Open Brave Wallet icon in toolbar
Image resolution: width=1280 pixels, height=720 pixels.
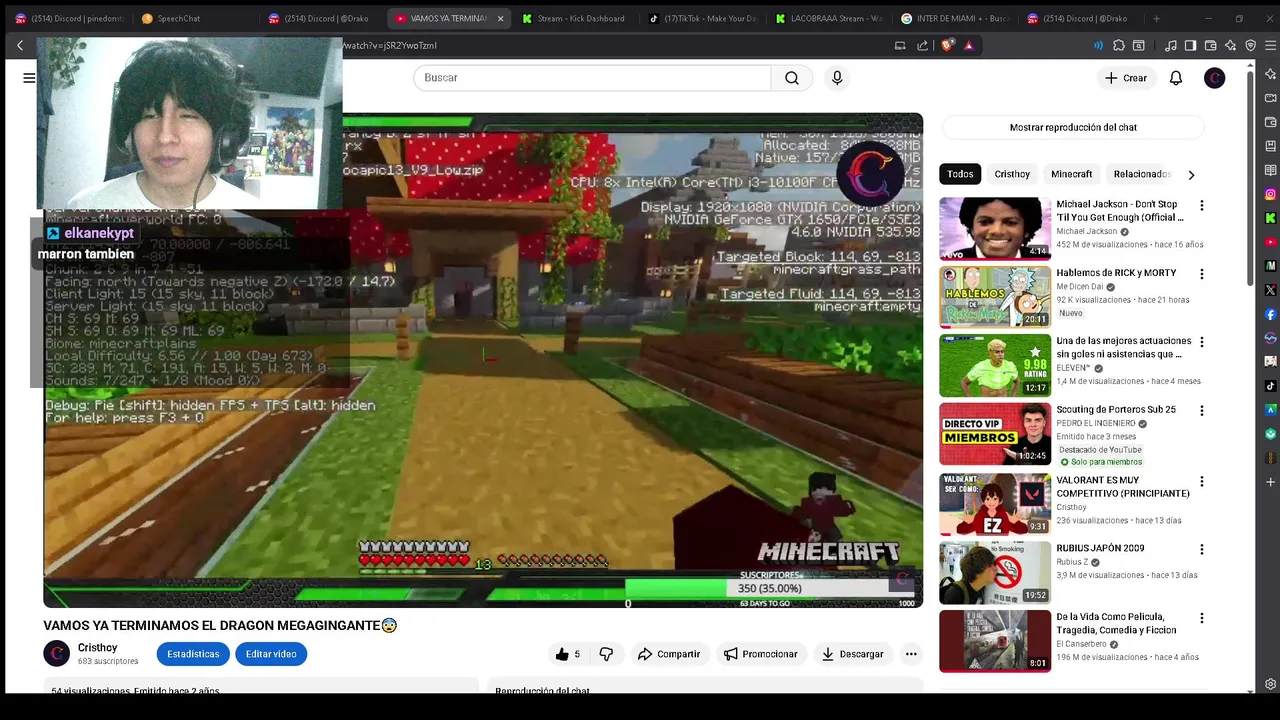[1211, 45]
